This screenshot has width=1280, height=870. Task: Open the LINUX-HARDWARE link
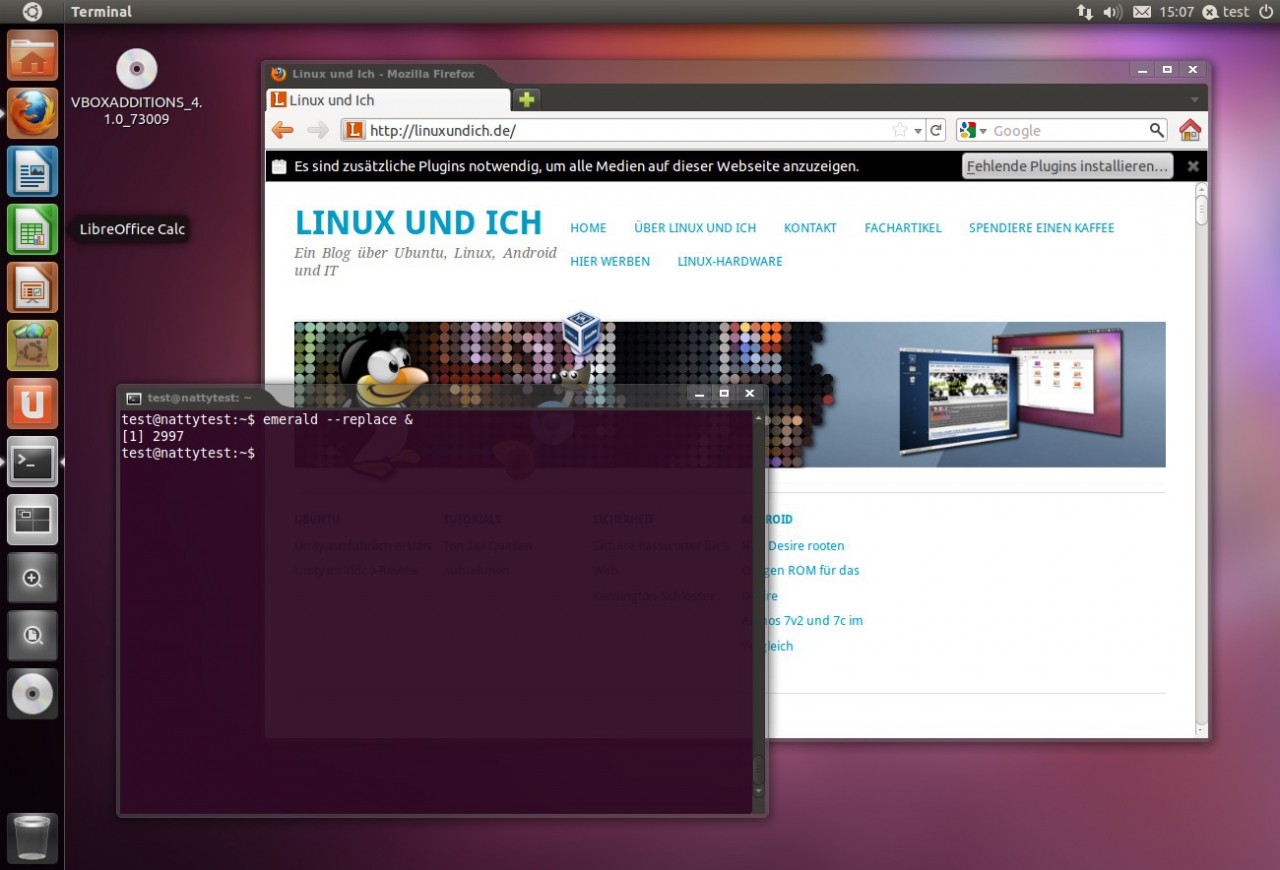[730, 261]
